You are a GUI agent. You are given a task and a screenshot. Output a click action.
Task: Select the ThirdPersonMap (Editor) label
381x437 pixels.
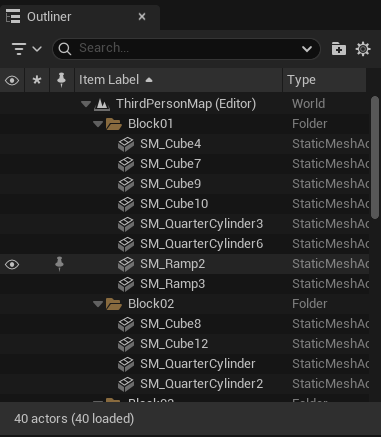[x=186, y=104]
